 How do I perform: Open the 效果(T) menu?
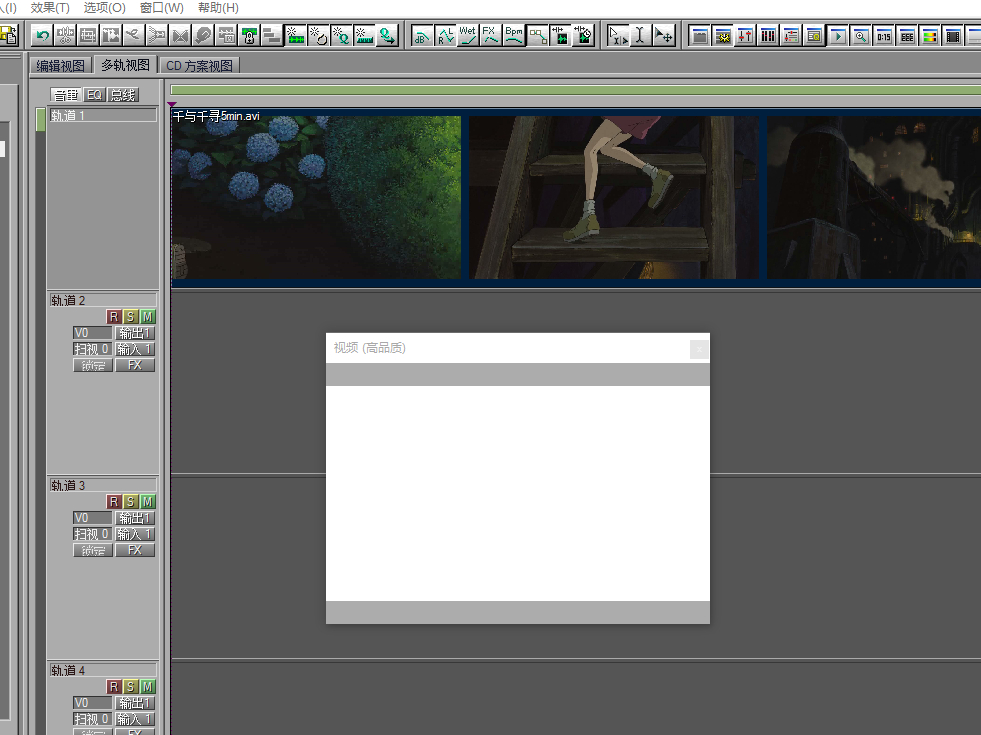pos(50,7)
